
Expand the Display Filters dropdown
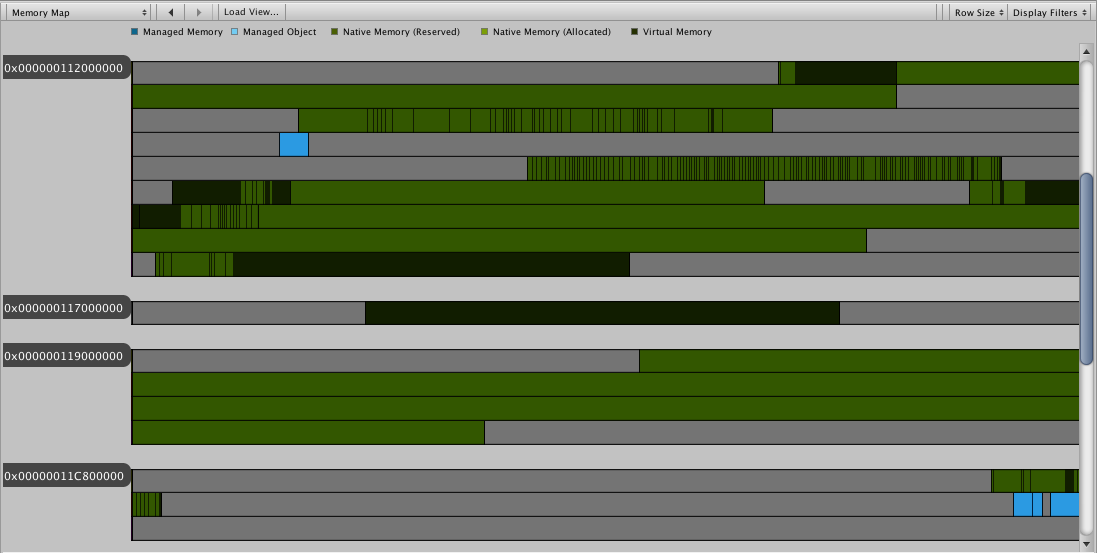tap(1049, 12)
